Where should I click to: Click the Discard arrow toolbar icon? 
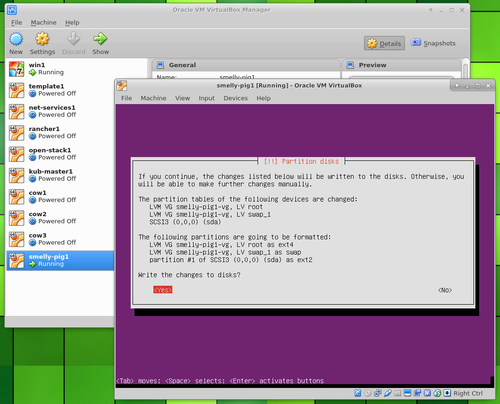73,39
